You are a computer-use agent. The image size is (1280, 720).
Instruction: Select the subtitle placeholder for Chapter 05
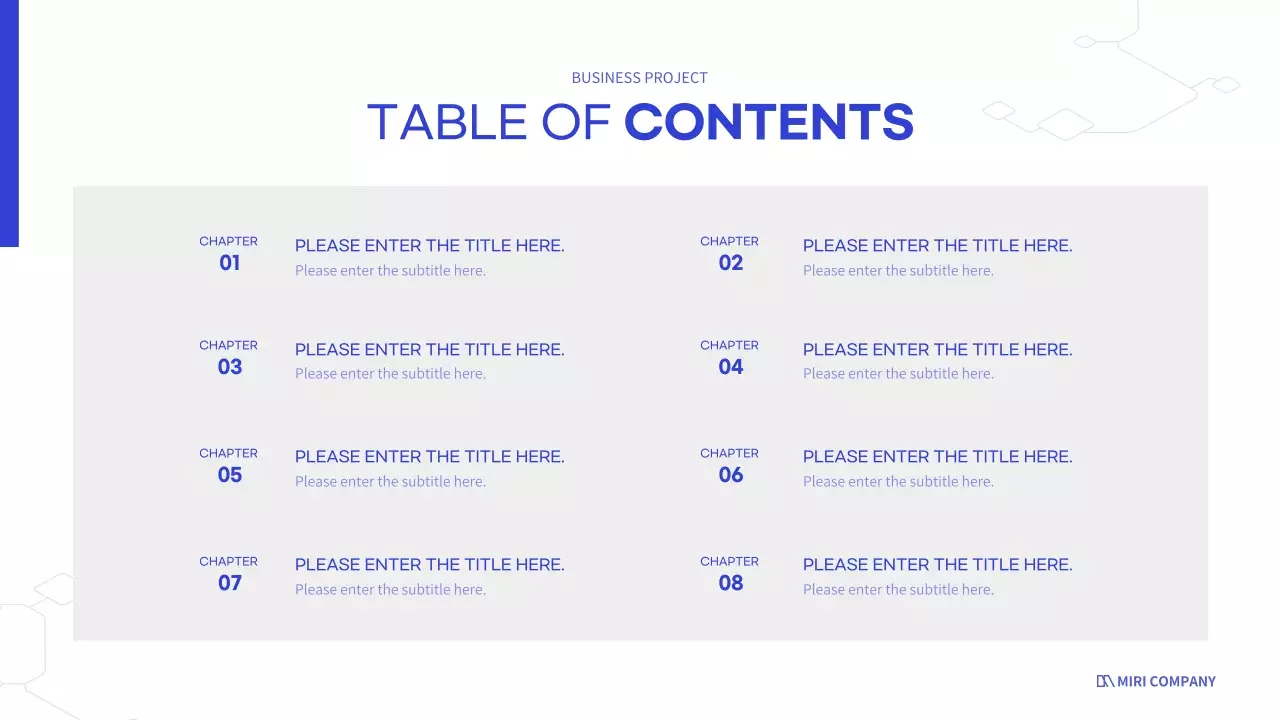[x=390, y=482]
